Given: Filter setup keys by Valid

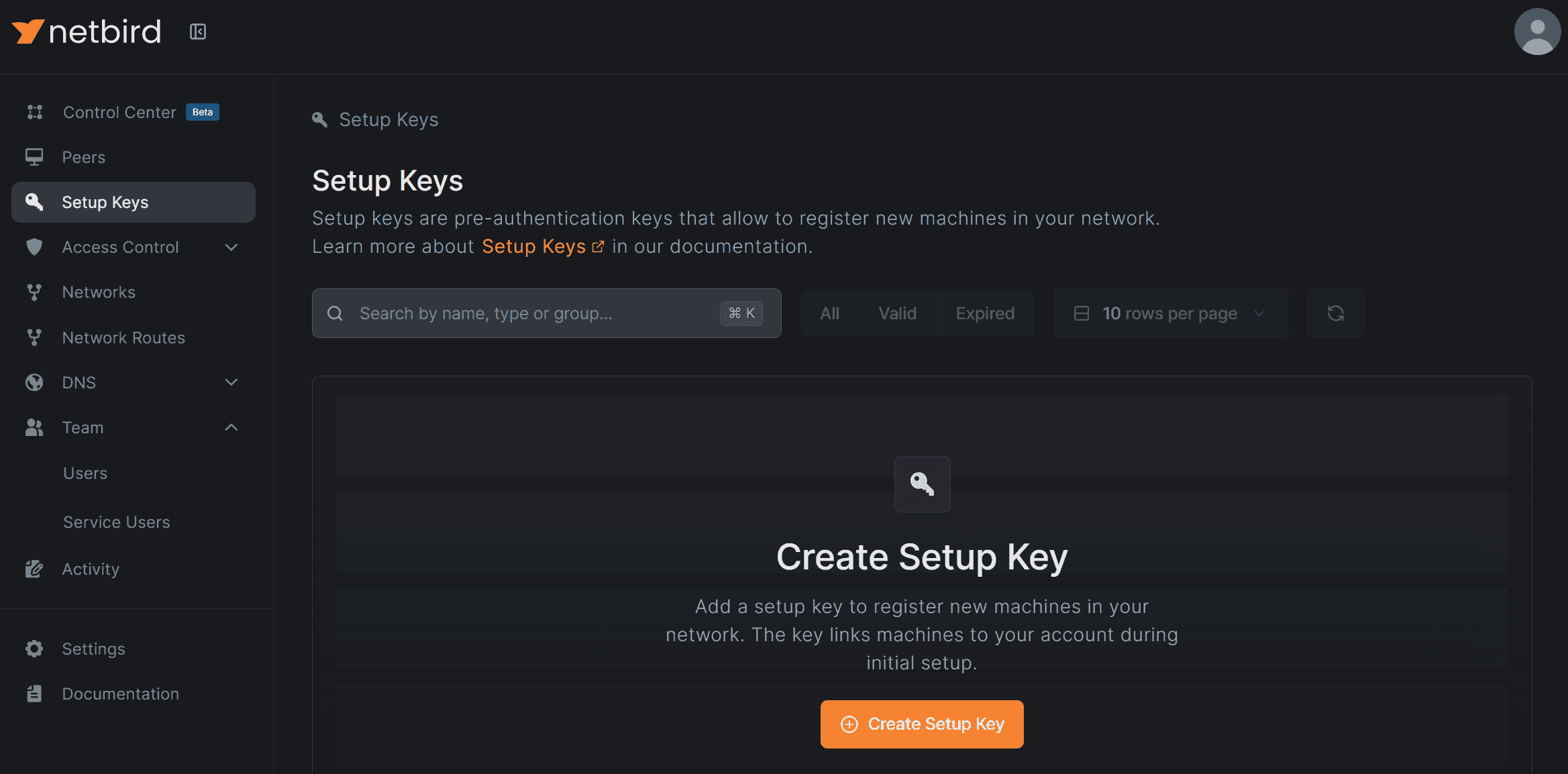Looking at the screenshot, I should [897, 313].
